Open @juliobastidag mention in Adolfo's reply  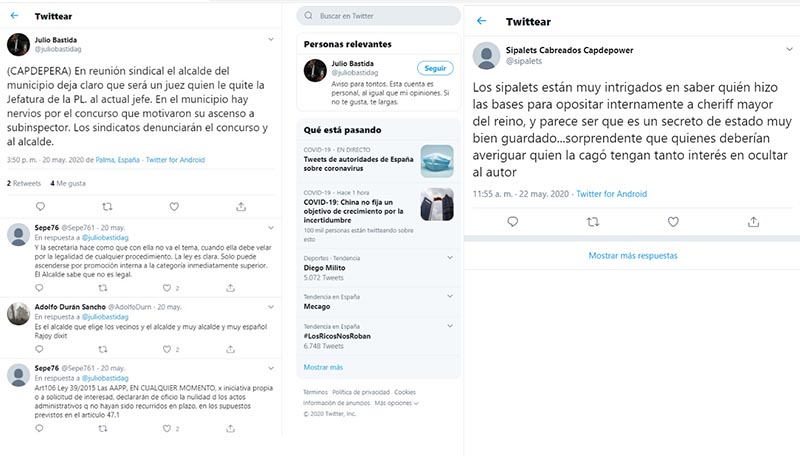pos(105,317)
